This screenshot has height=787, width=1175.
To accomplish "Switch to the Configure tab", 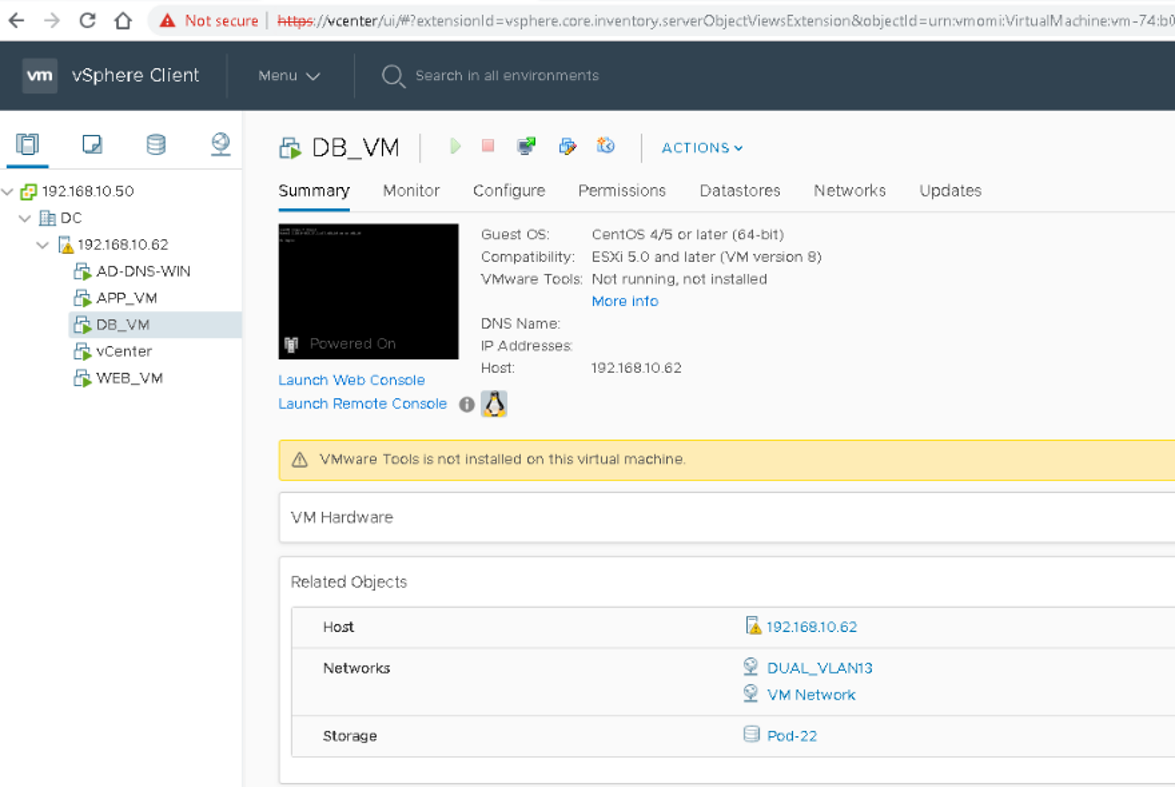I will (509, 190).
